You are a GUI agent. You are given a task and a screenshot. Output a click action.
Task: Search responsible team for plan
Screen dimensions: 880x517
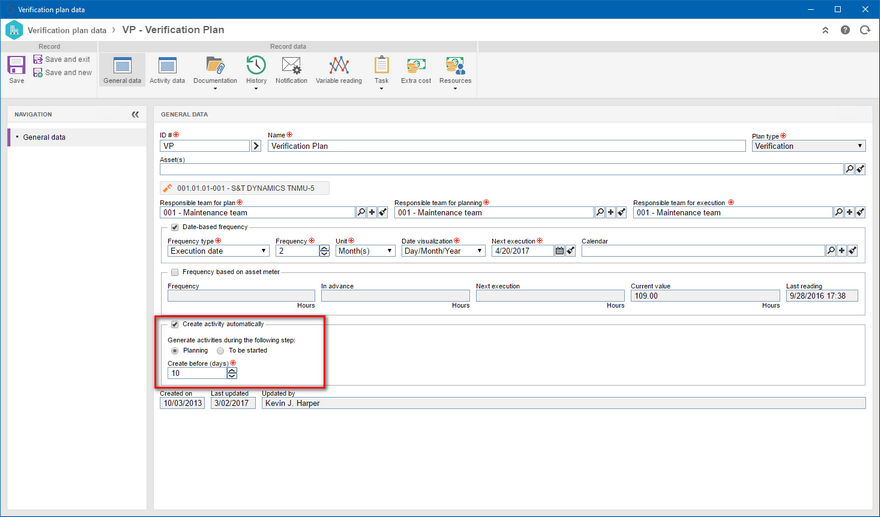[x=361, y=213]
